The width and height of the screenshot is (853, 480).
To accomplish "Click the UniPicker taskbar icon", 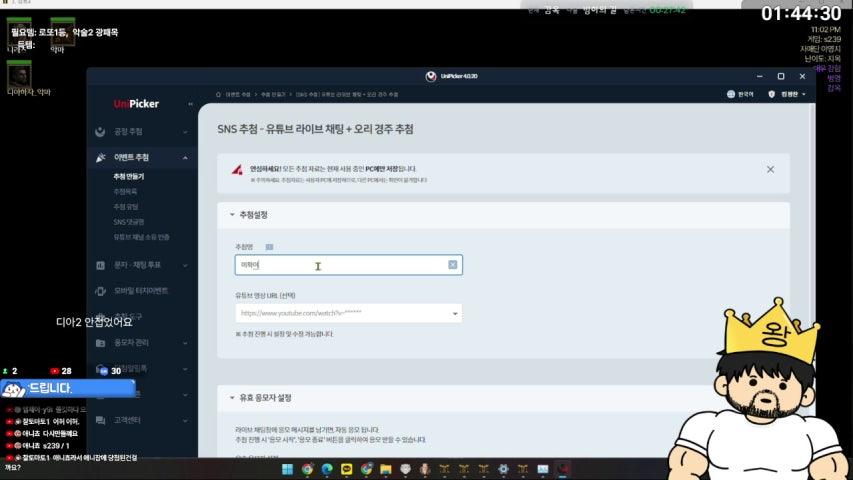I will (563, 469).
